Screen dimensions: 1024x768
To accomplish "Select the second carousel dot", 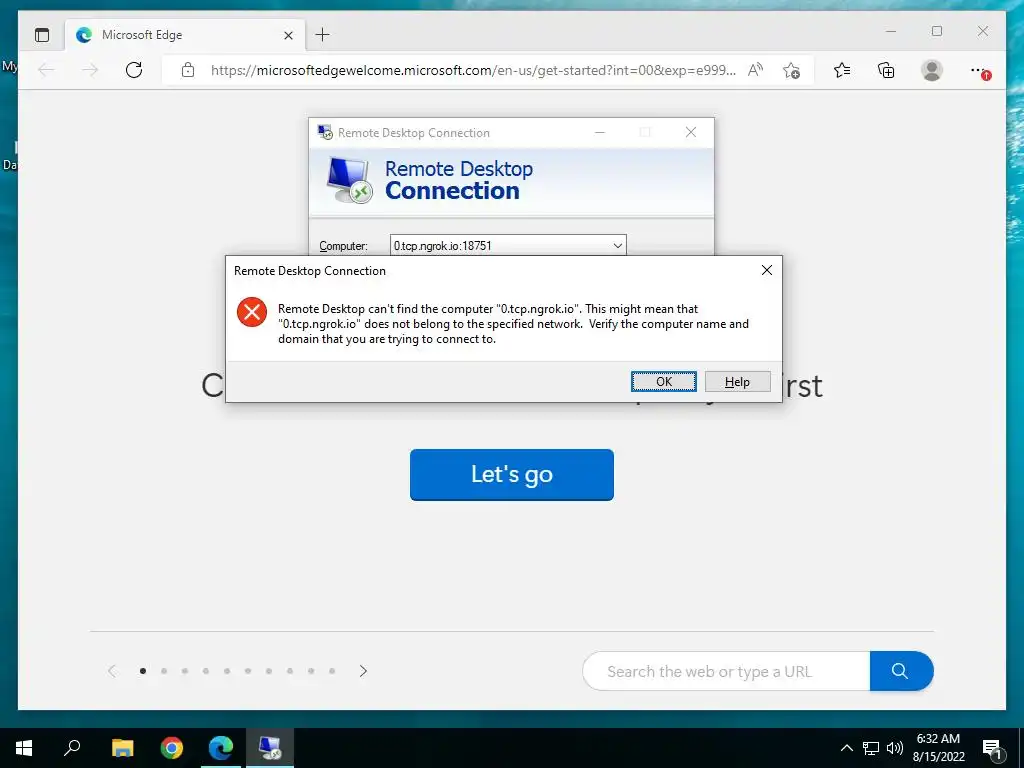I will pos(164,671).
